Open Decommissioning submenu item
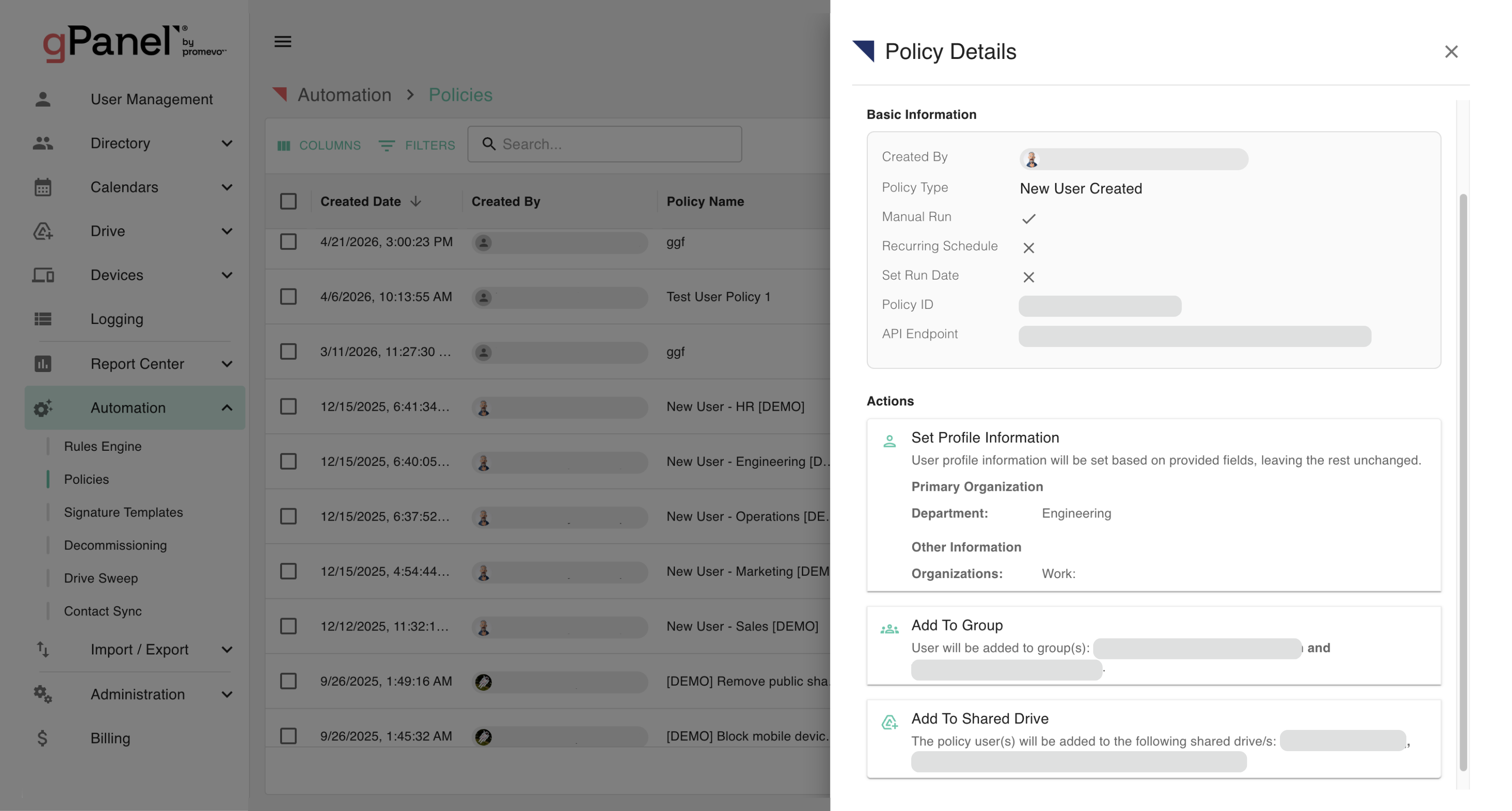Screen dimensions: 1512x811 115,545
